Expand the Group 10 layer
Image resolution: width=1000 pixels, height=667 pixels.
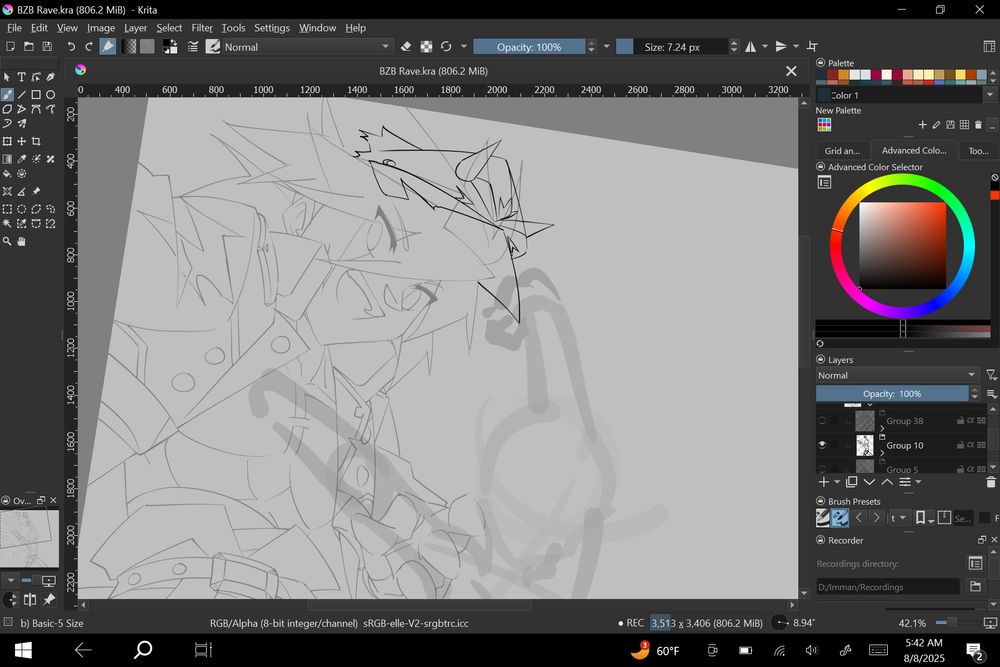(x=882, y=451)
